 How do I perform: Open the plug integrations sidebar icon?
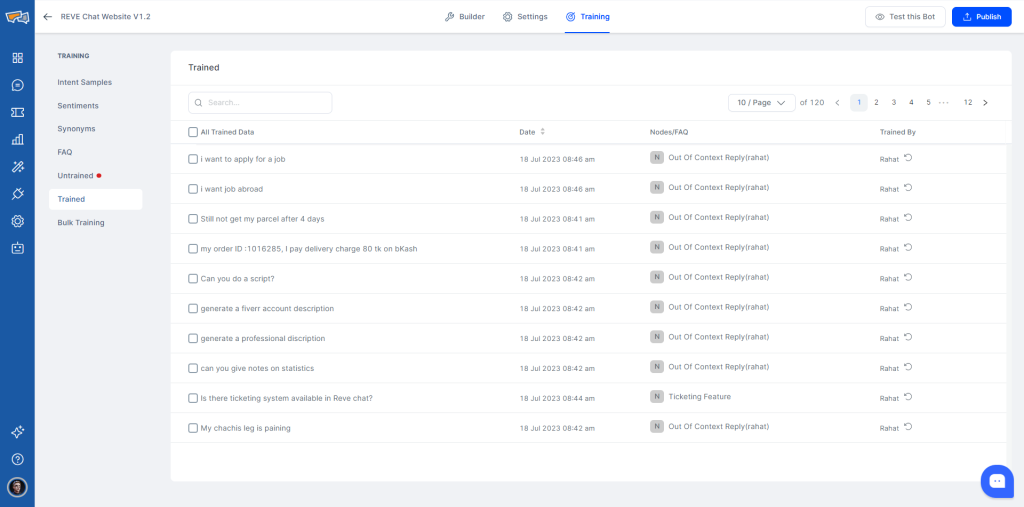(x=18, y=194)
